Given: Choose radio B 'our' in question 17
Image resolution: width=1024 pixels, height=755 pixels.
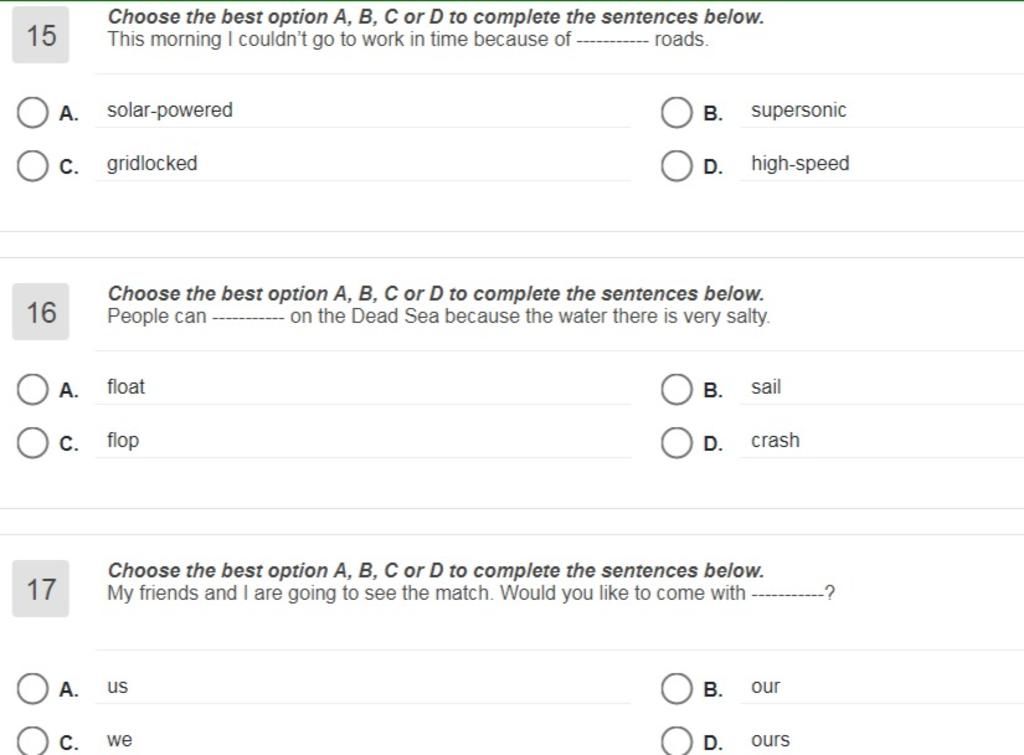Looking at the screenshot, I should [677, 689].
